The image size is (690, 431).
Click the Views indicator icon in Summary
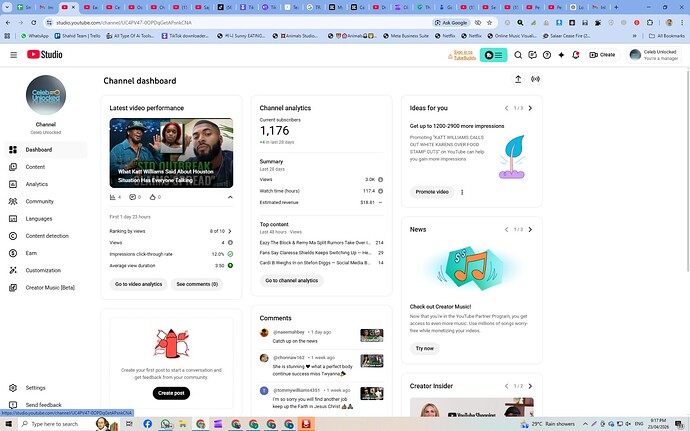(380, 180)
